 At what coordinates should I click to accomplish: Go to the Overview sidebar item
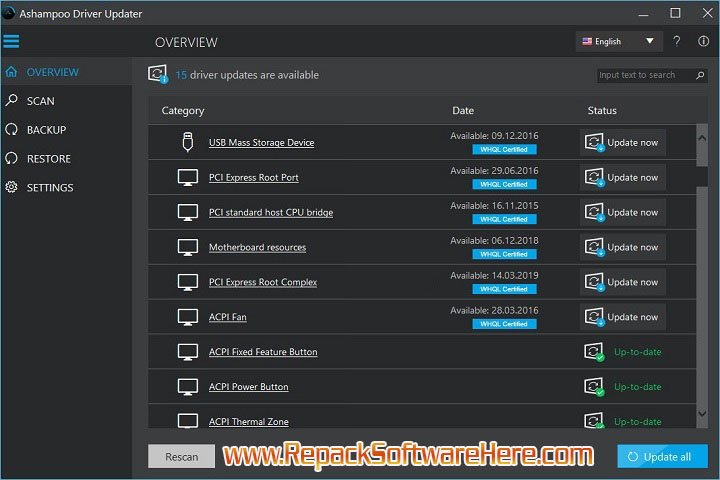pos(67,72)
